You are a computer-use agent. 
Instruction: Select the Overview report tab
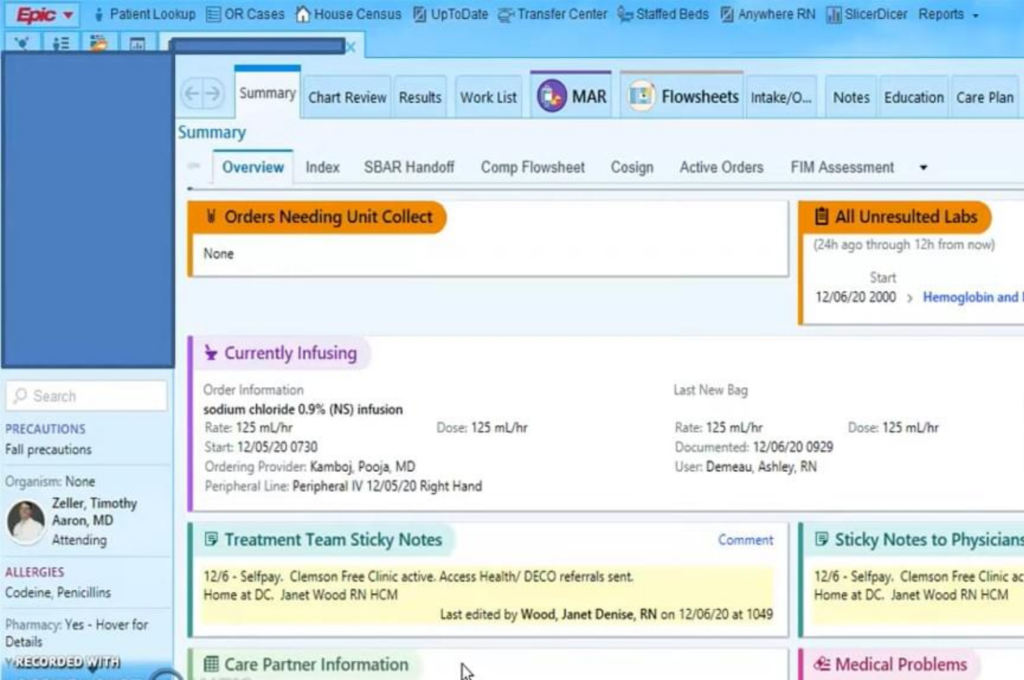click(253, 167)
